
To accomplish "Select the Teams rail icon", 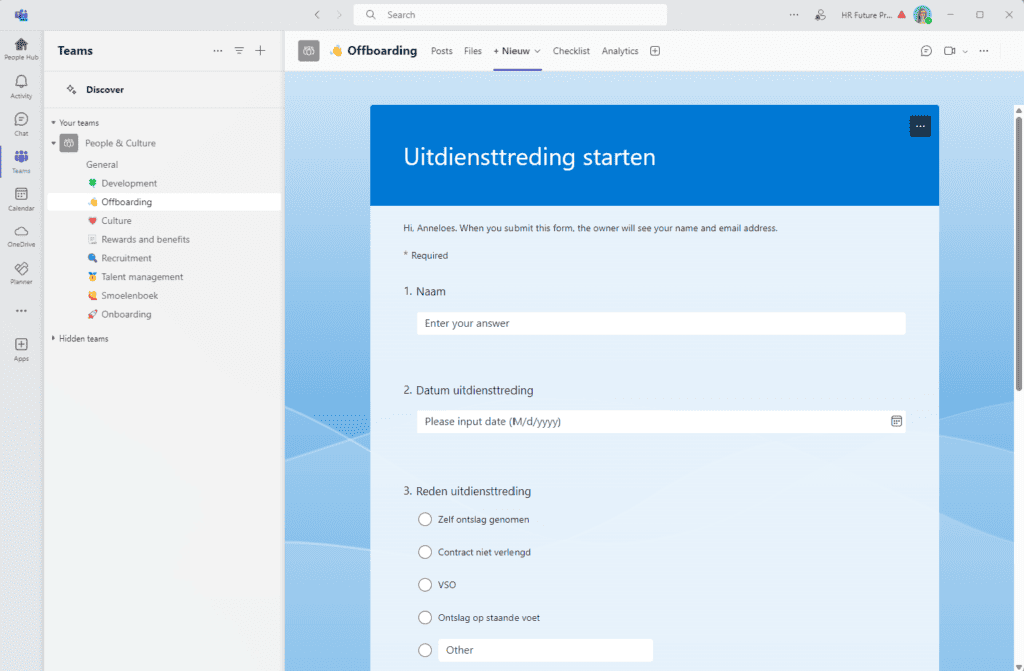I will coord(21,161).
